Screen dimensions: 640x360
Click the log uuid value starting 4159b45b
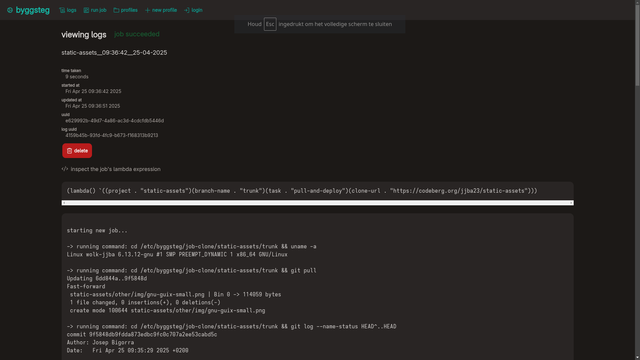click(112, 136)
